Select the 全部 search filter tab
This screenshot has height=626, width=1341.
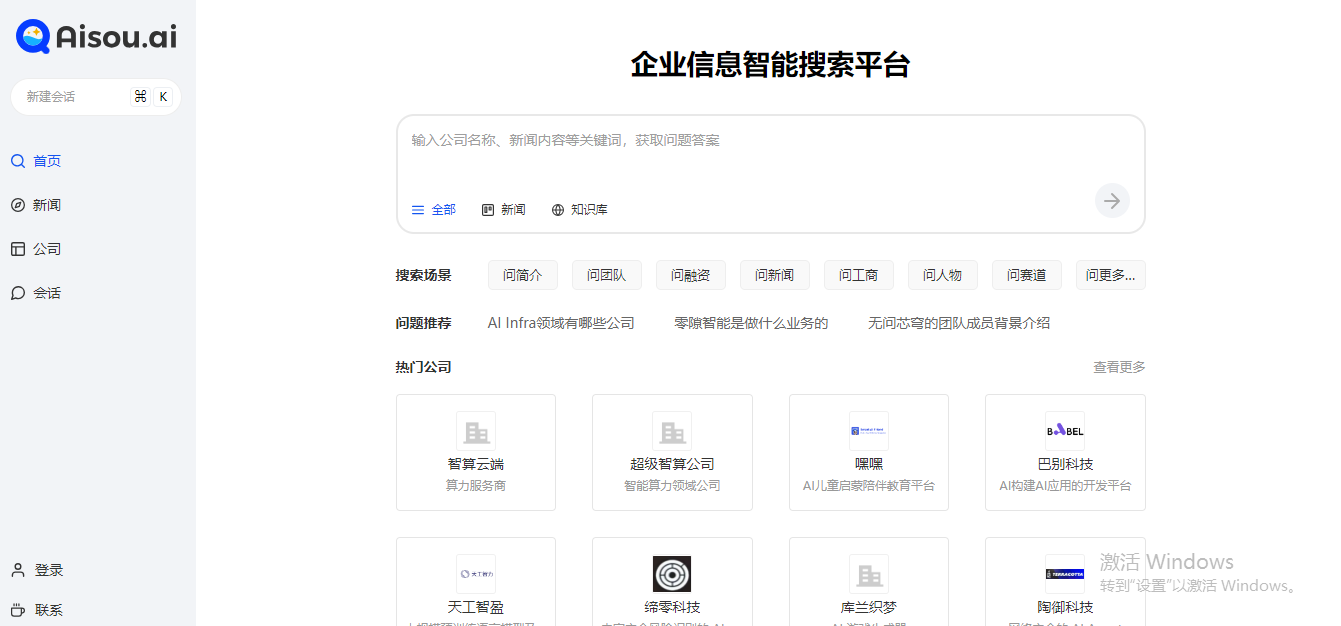click(433, 210)
